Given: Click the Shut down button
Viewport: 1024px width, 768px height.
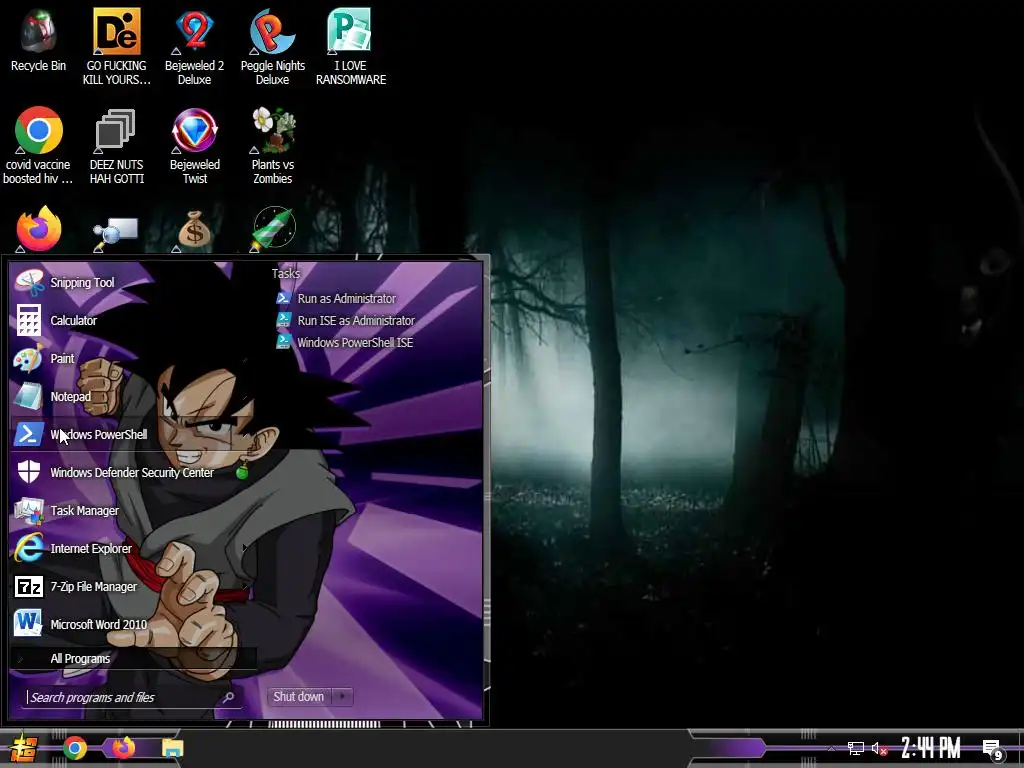Looking at the screenshot, I should (298, 697).
